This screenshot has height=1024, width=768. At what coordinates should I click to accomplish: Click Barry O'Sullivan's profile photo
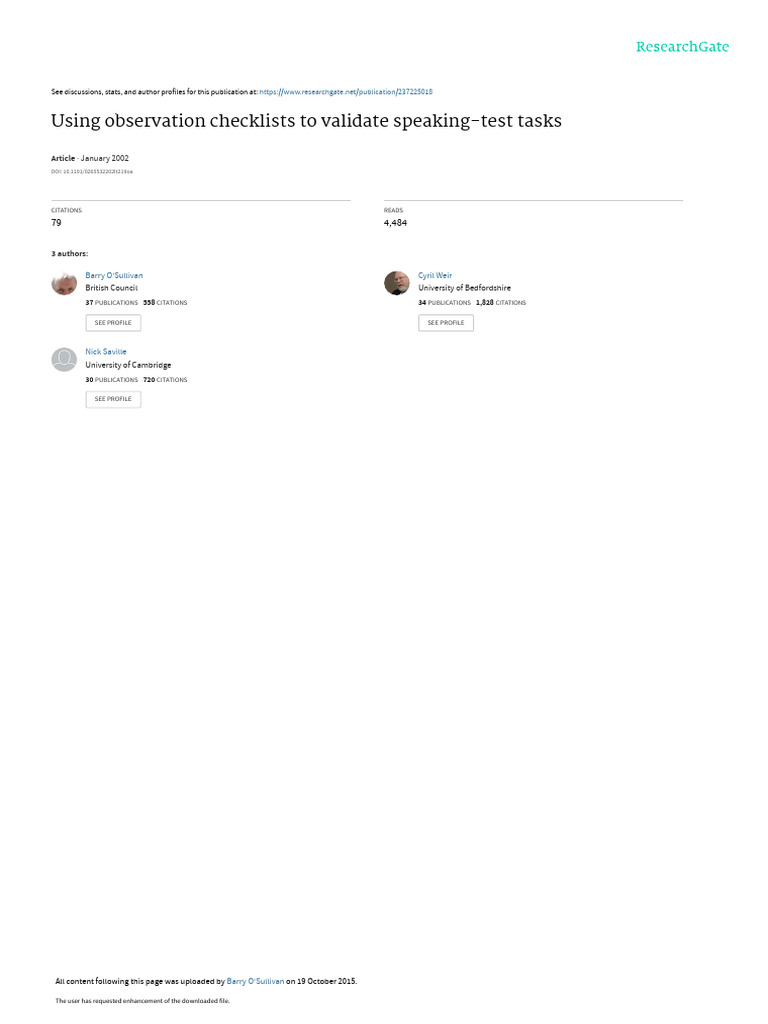pos(64,283)
